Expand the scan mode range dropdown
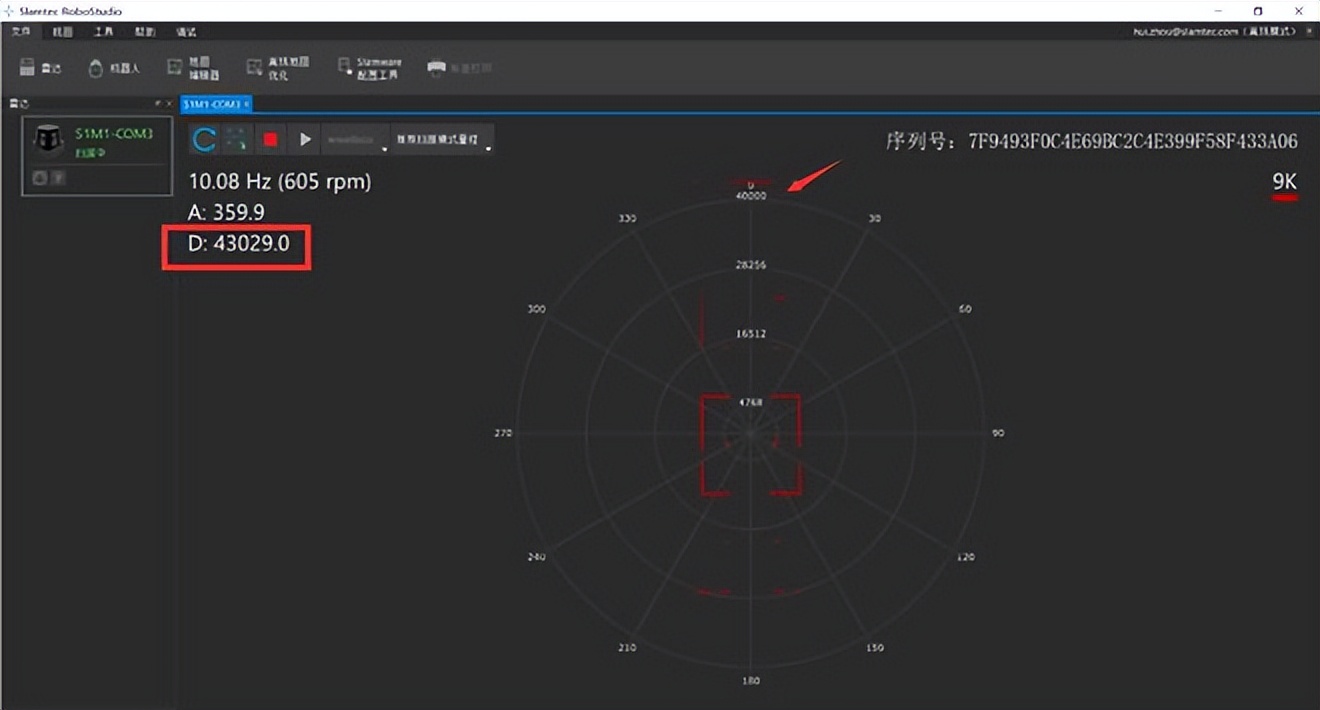The image size is (1320, 710). pyautogui.click(x=442, y=140)
